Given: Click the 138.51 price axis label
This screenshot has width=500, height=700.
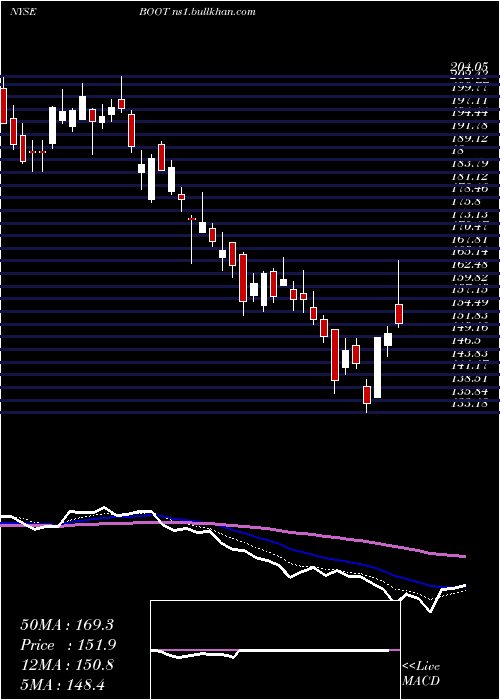Looking at the screenshot, I should click(x=469, y=379).
